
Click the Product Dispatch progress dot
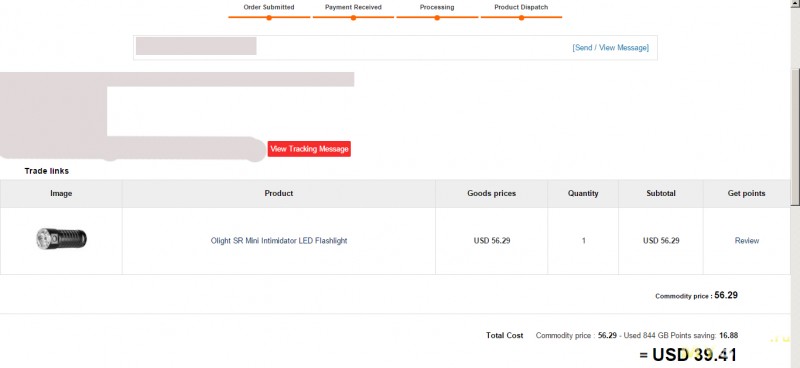[x=521, y=18]
